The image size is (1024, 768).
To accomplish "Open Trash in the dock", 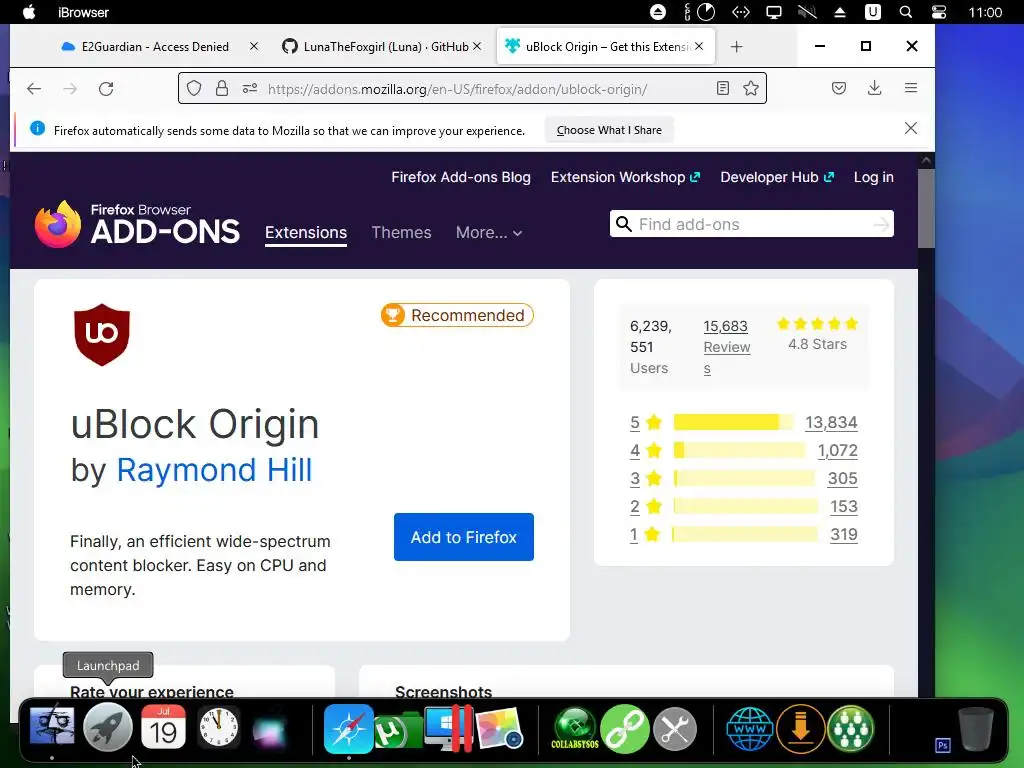I will [x=976, y=729].
